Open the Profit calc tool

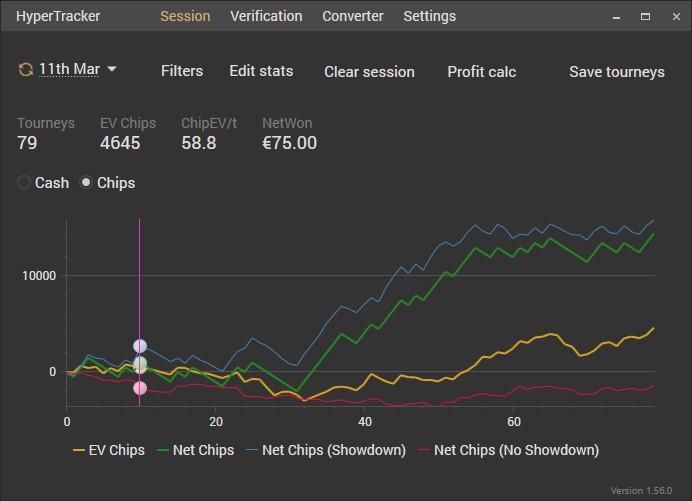481,72
